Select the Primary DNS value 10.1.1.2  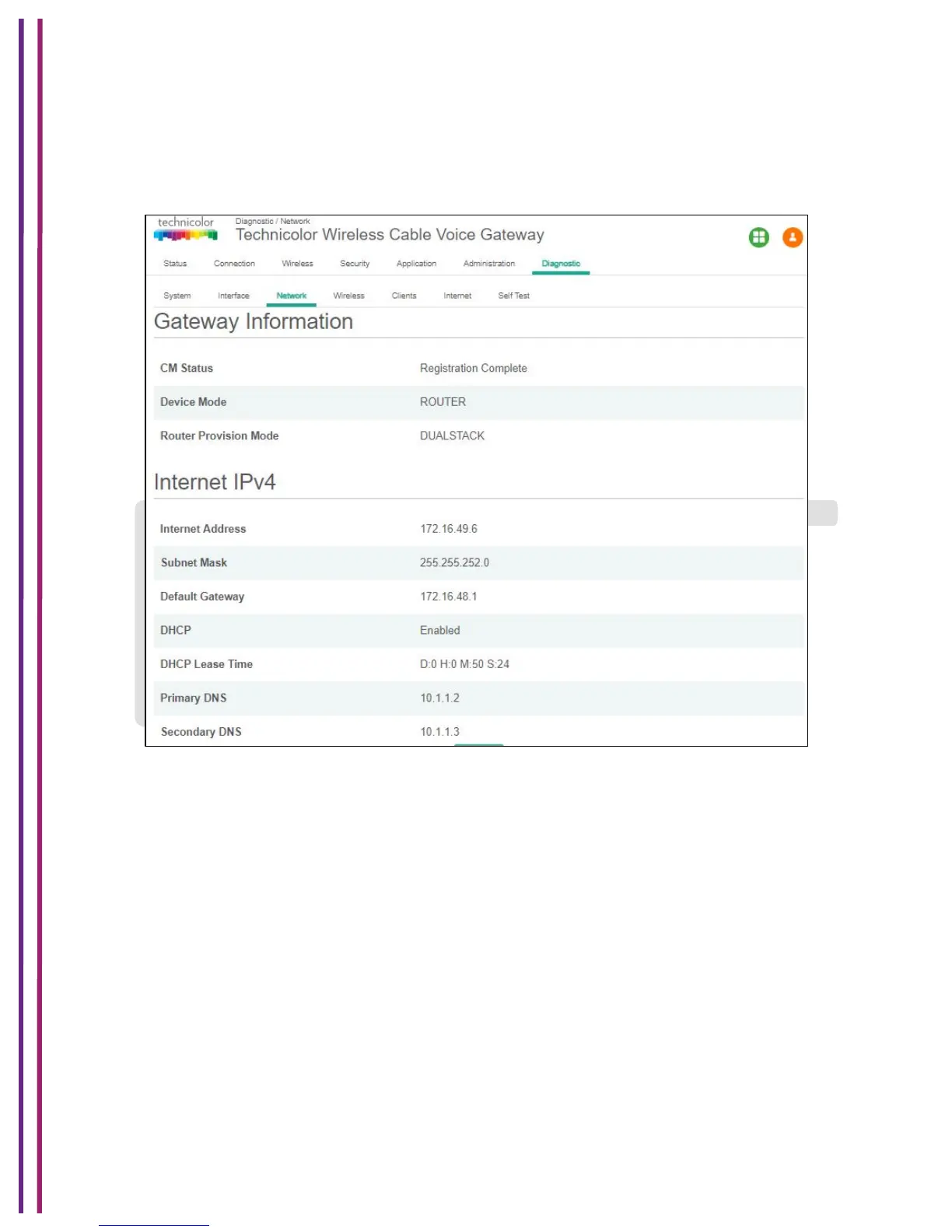(439, 698)
